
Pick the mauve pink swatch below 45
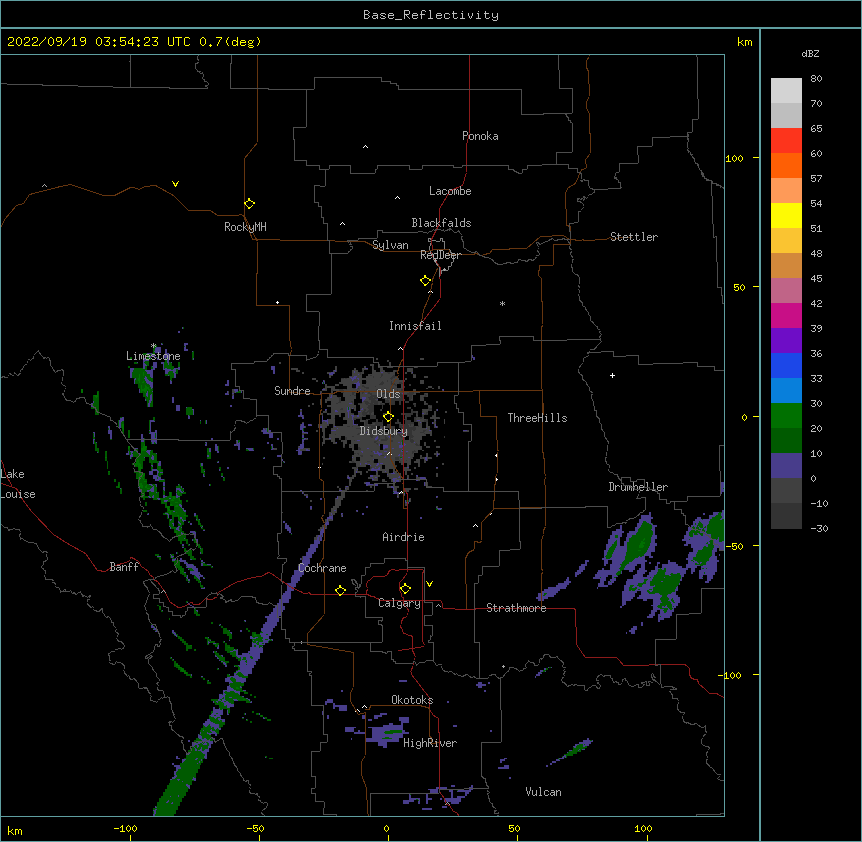click(x=786, y=290)
